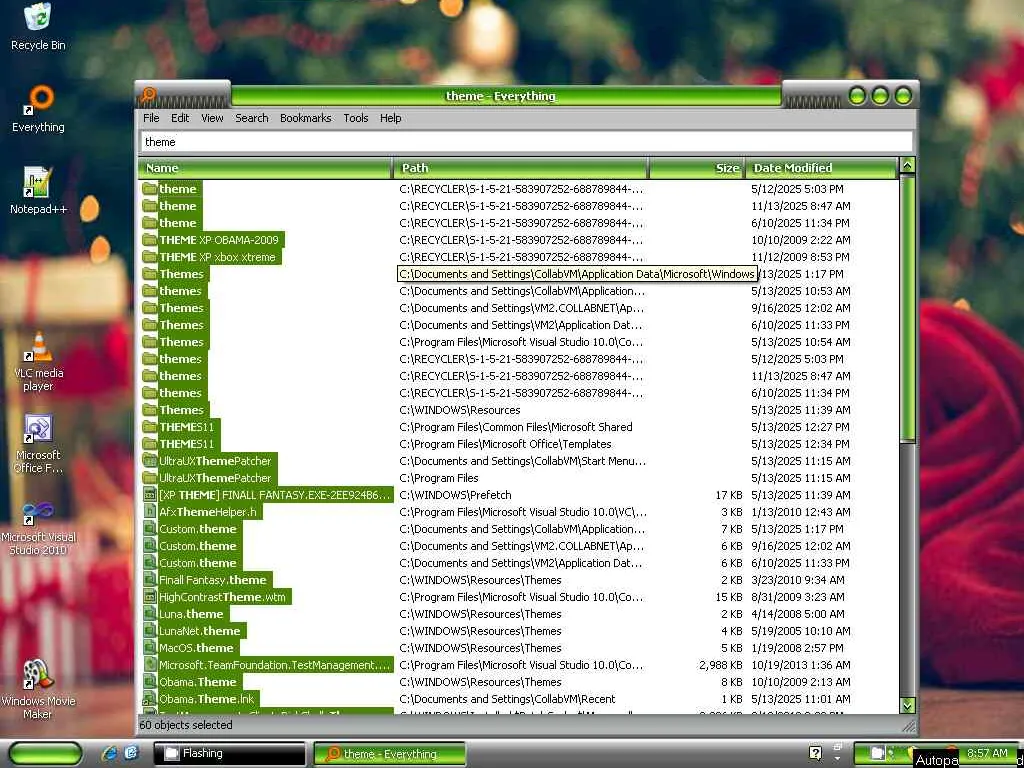Viewport: 1024px width, 768px height.
Task: Open the Windows Movie Maker desktop icon
Action: pos(38,690)
